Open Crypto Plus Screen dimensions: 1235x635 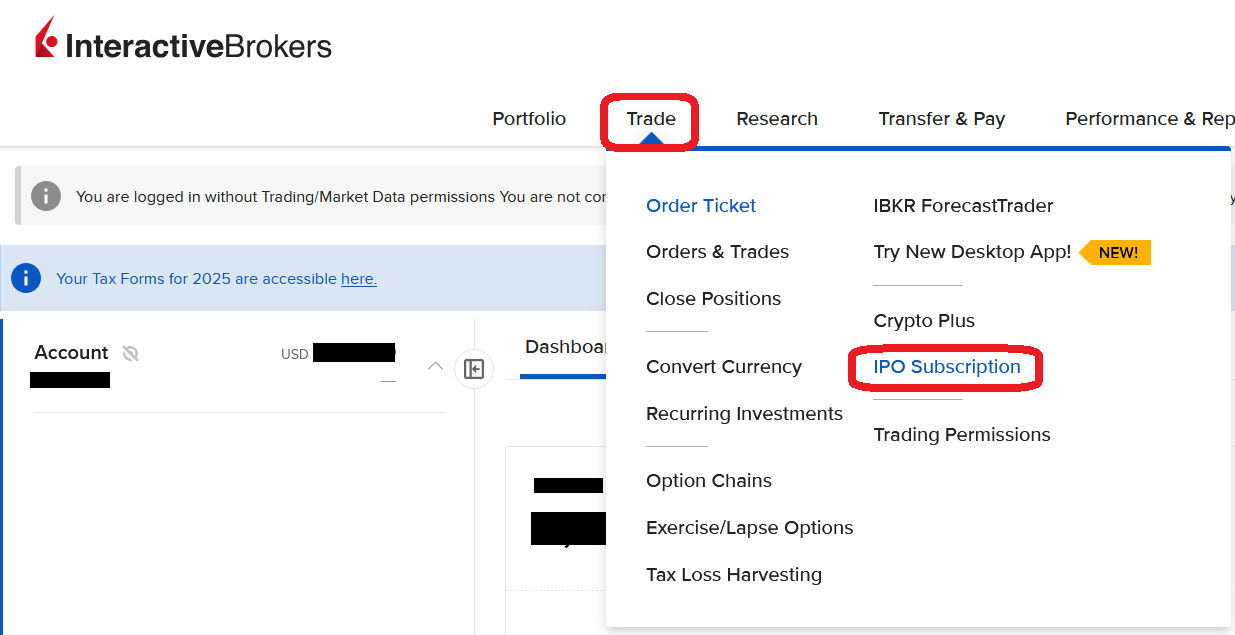click(x=923, y=321)
